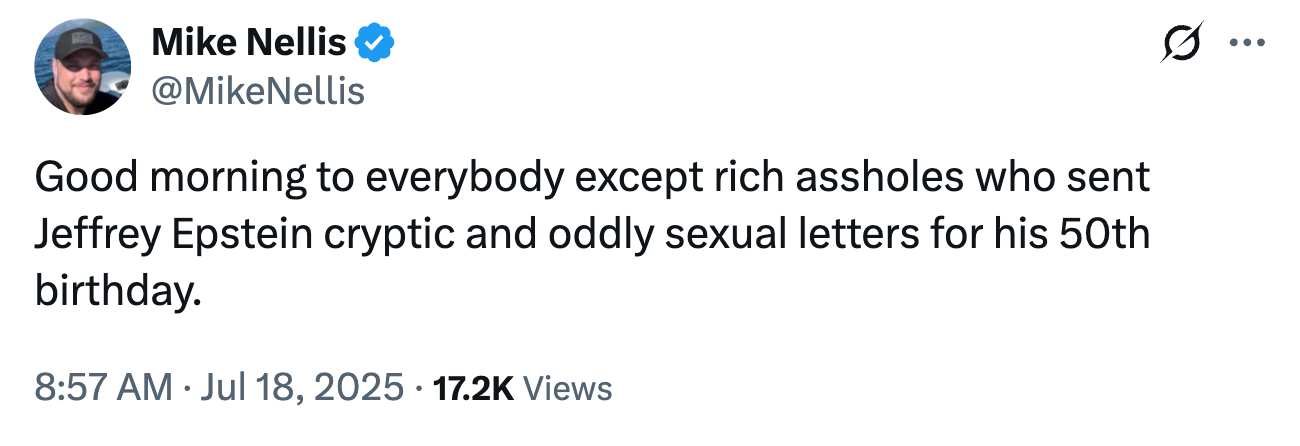Click the Jul 18, 2025 date
1300x446 pixels.
pos(301,387)
